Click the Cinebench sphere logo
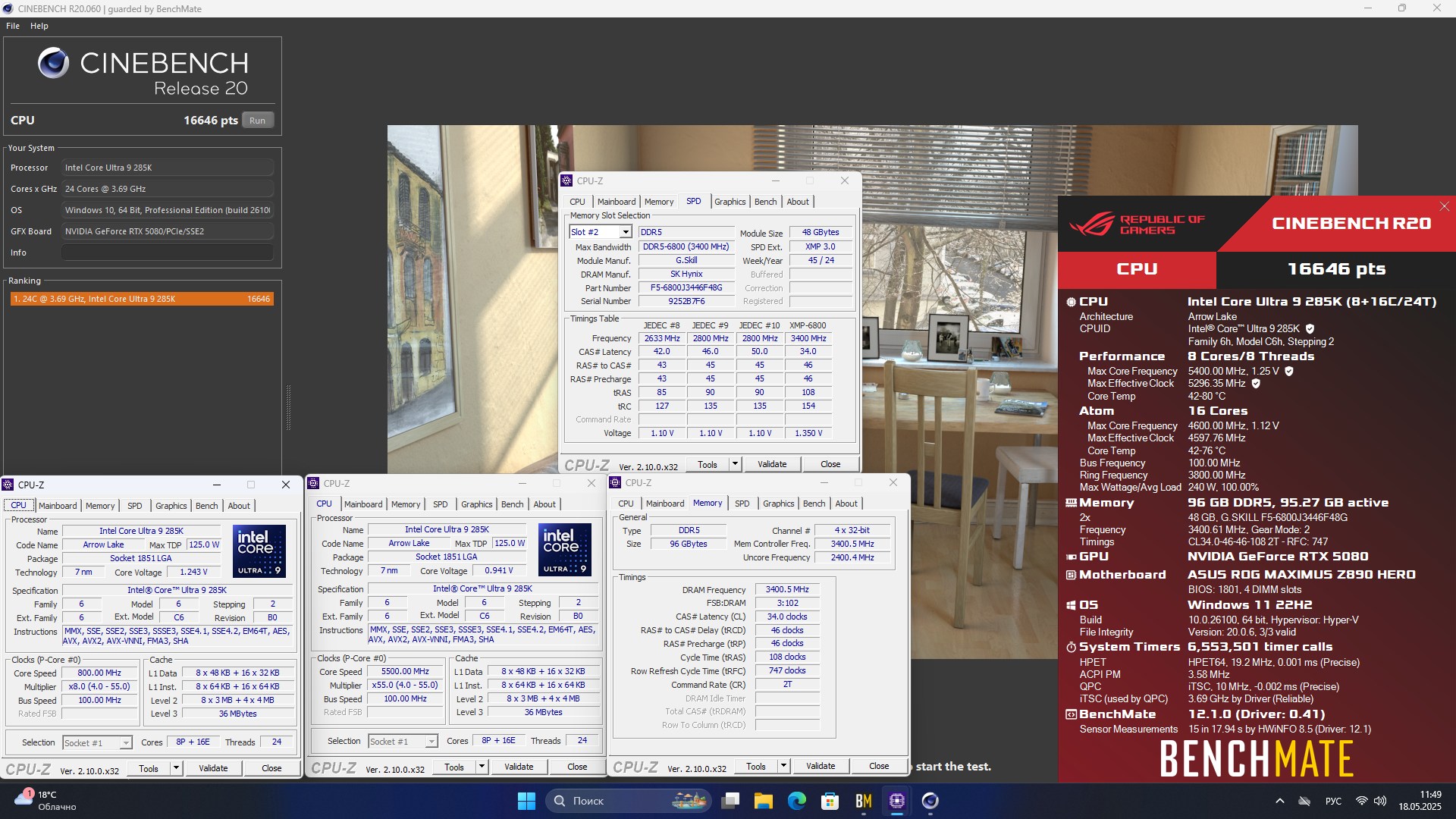The width and height of the screenshot is (1456, 819). [54, 63]
